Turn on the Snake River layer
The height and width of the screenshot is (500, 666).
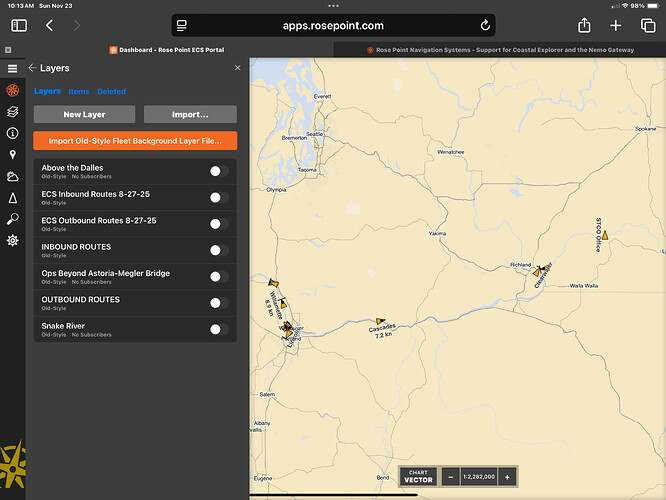pos(218,329)
